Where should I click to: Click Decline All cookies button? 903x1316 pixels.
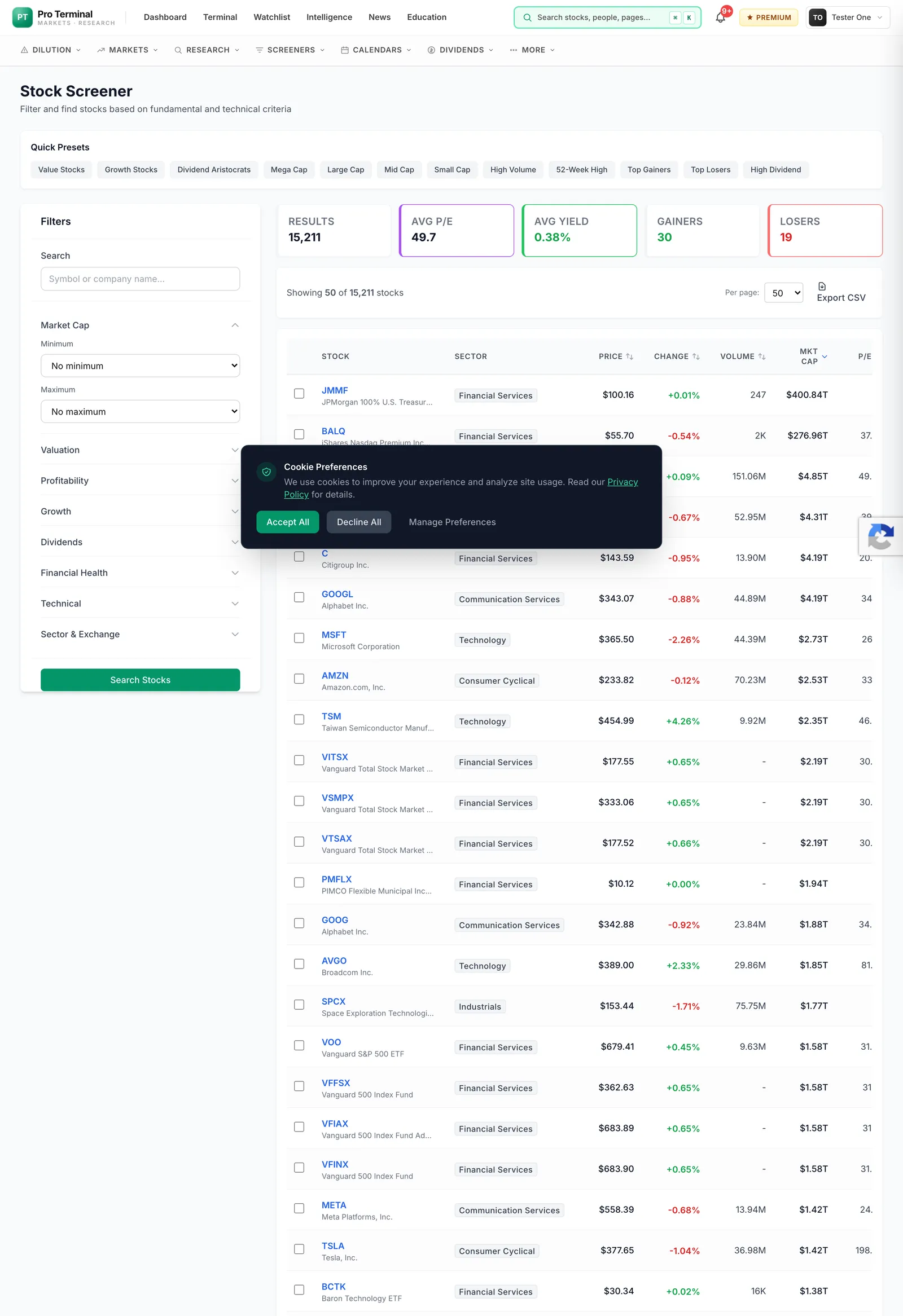358,522
